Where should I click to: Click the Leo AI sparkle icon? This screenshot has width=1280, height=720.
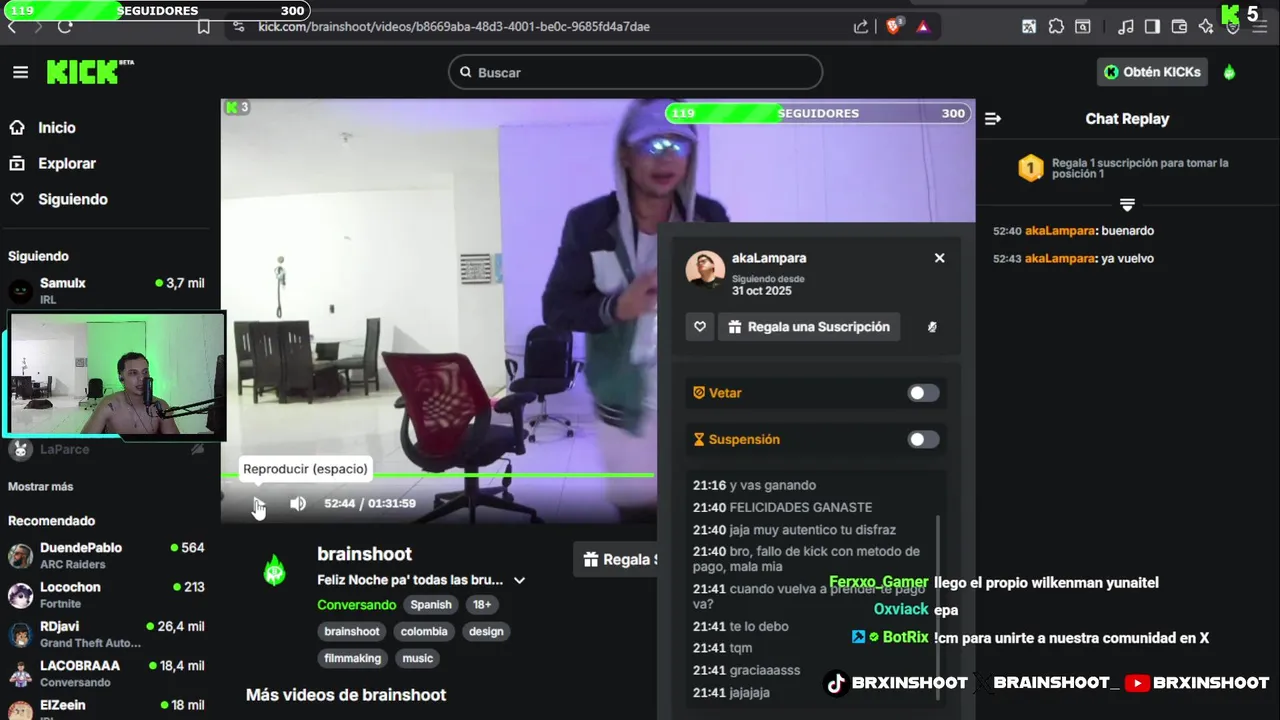(x=1206, y=27)
